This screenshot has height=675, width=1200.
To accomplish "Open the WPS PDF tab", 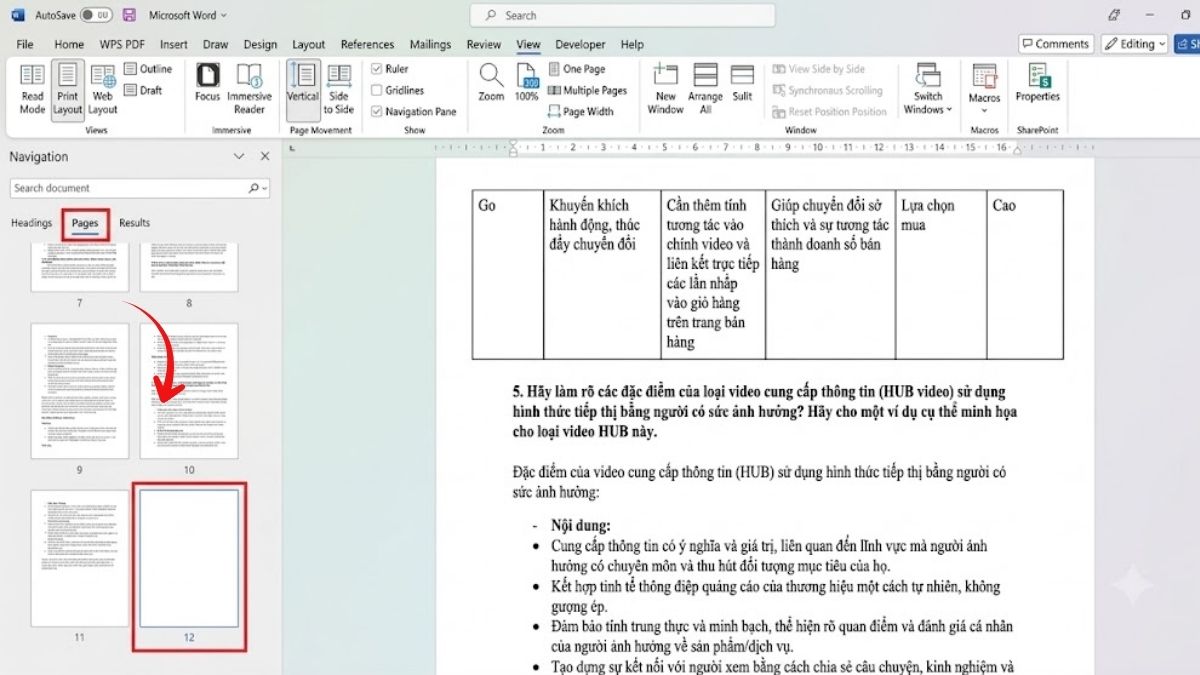I will pyautogui.click(x=122, y=44).
